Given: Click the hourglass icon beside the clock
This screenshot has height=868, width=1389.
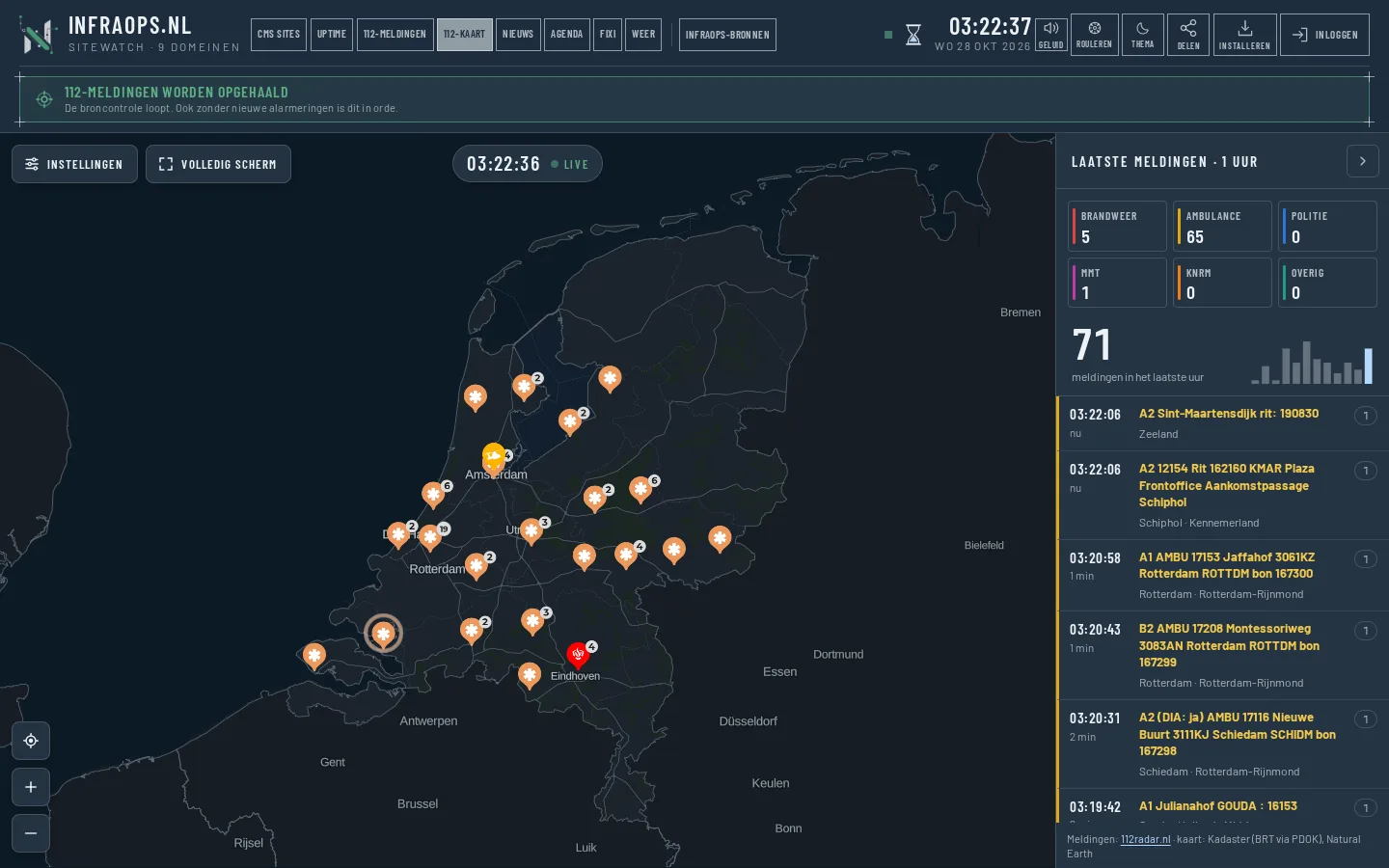Looking at the screenshot, I should [912, 36].
